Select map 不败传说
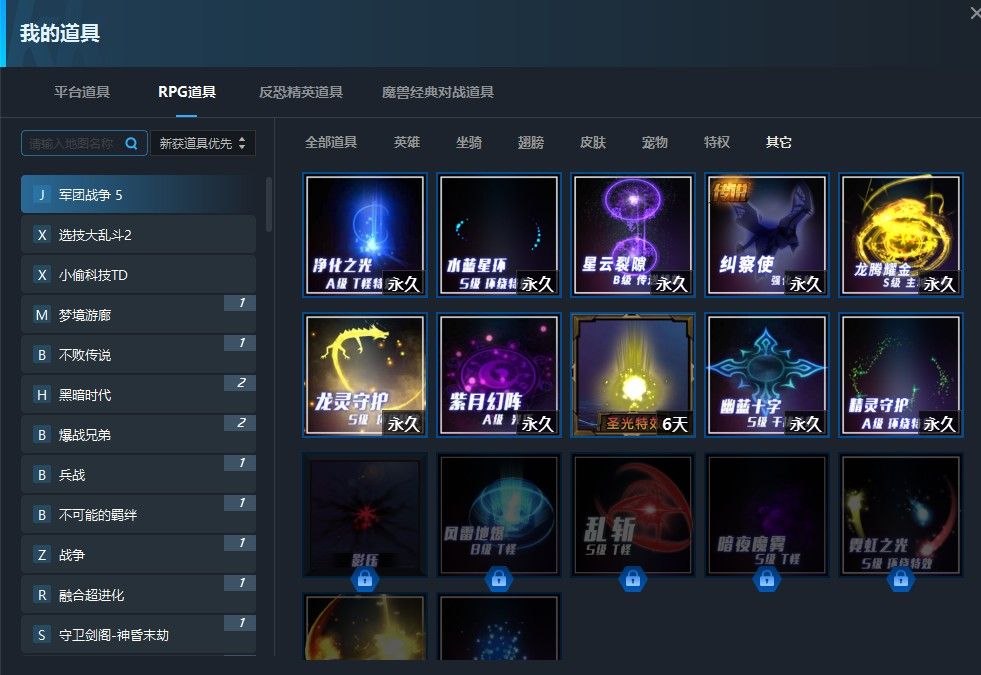 [138, 355]
